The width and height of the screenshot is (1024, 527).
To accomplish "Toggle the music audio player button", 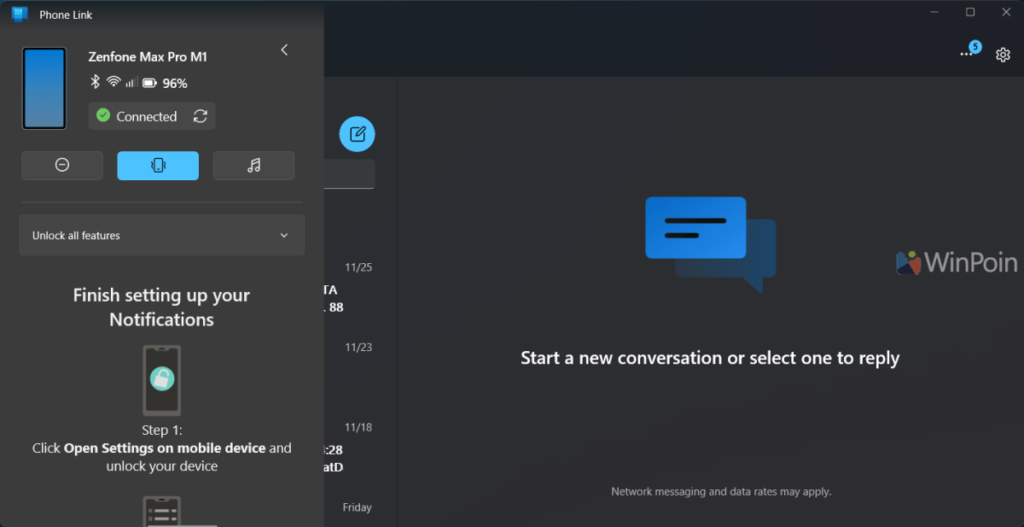I will 253,165.
